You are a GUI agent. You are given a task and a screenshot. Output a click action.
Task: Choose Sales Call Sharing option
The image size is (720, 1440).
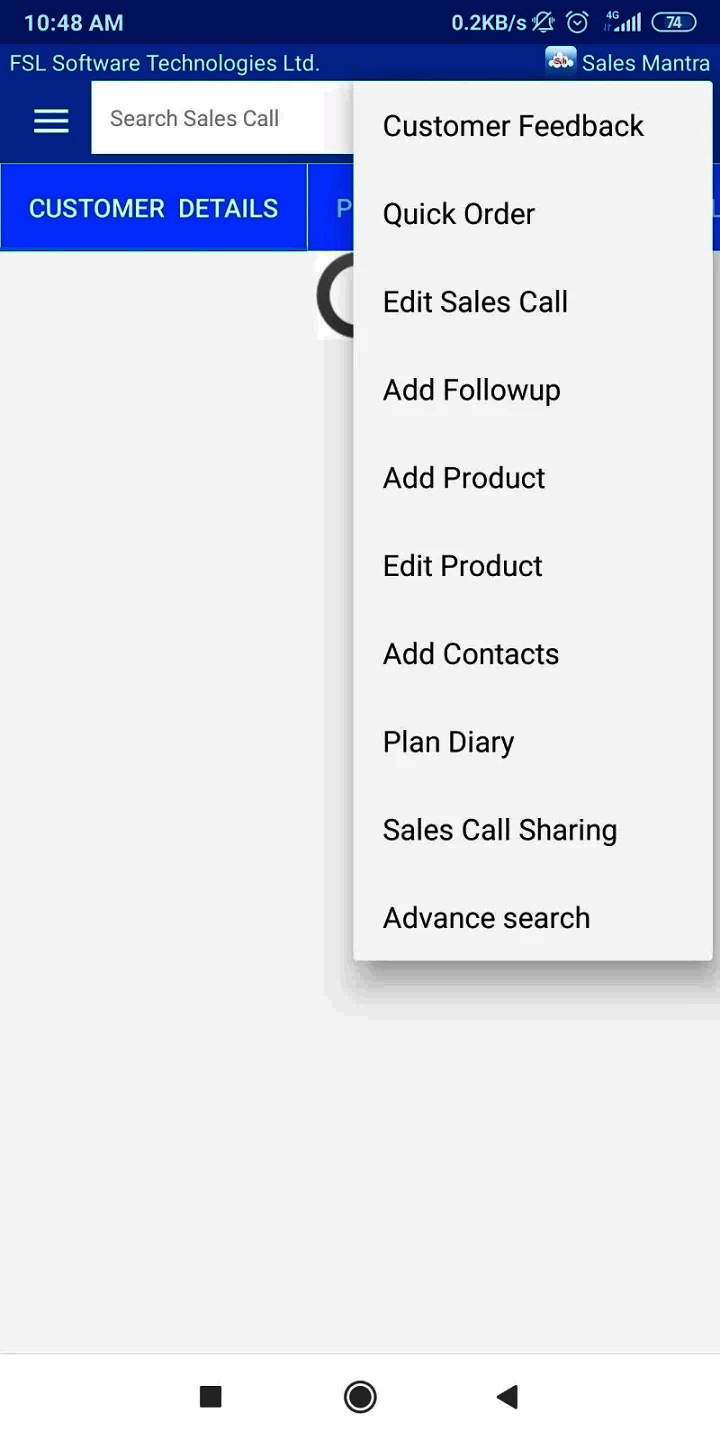click(x=500, y=830)
